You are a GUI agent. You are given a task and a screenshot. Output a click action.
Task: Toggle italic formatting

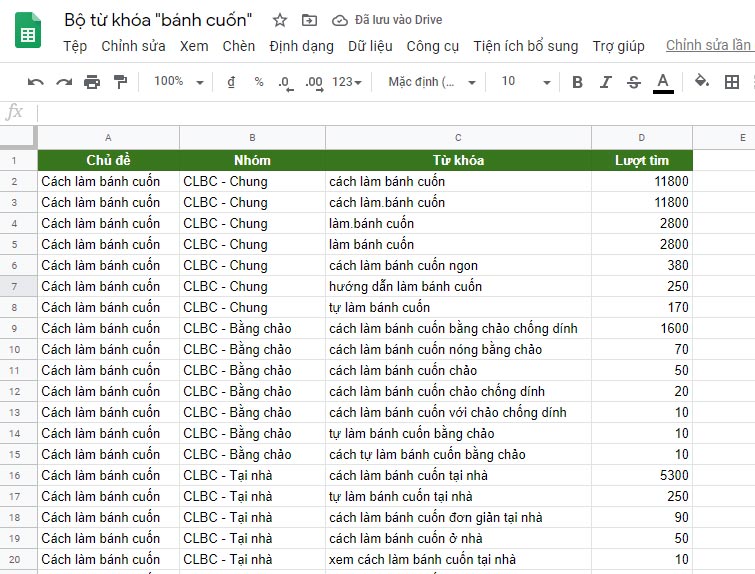[x=605, y=82]
